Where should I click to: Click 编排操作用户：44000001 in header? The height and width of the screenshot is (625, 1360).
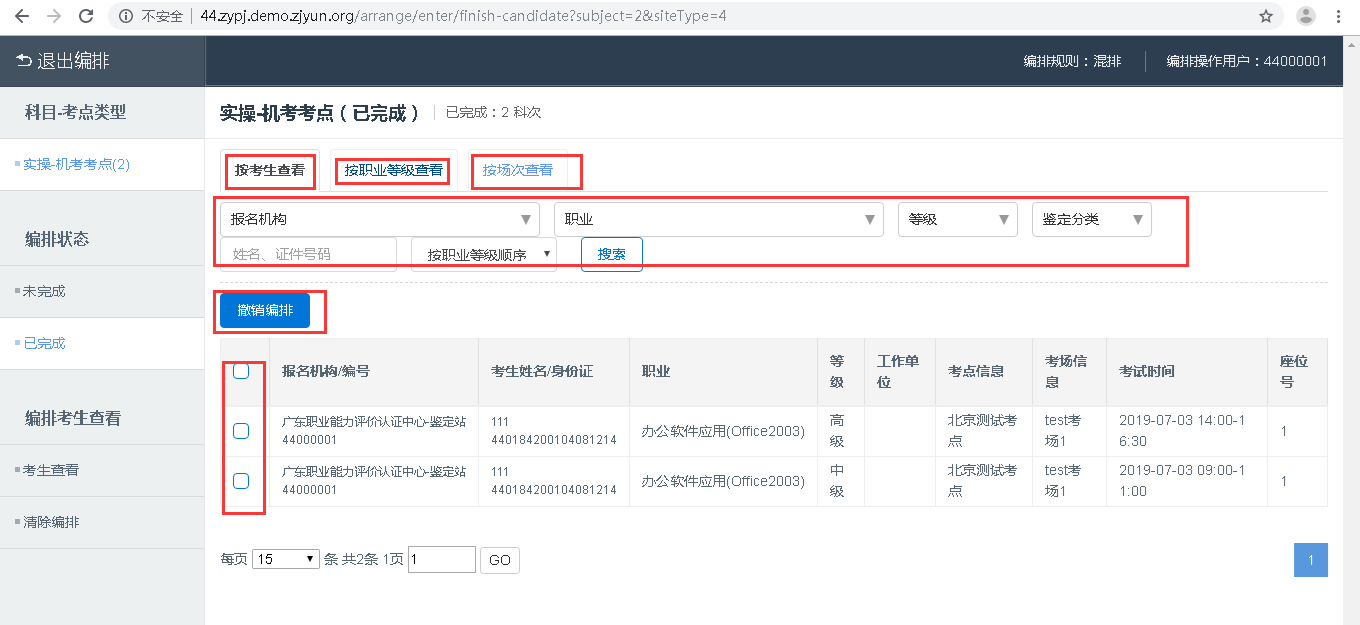1247,61
